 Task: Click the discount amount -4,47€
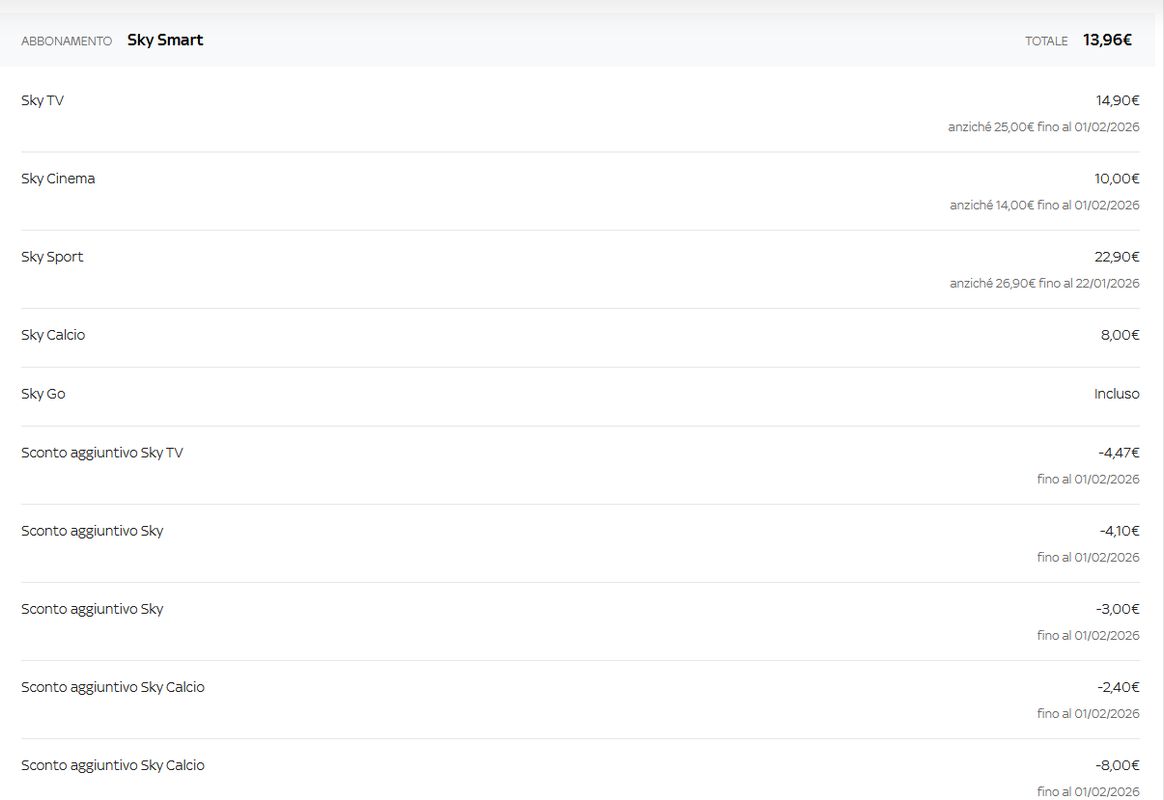1119,453
